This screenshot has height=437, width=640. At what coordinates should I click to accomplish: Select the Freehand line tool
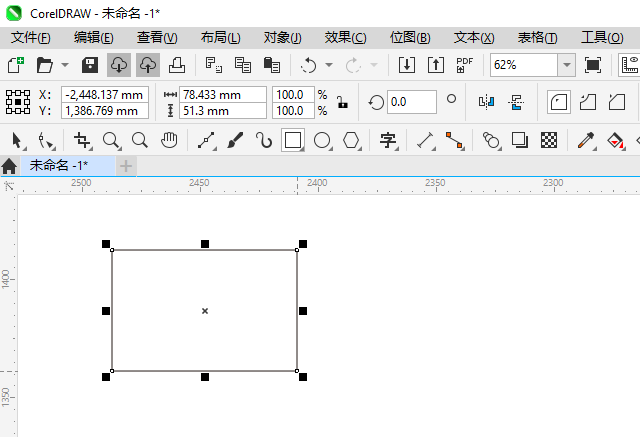click(207, 140)
